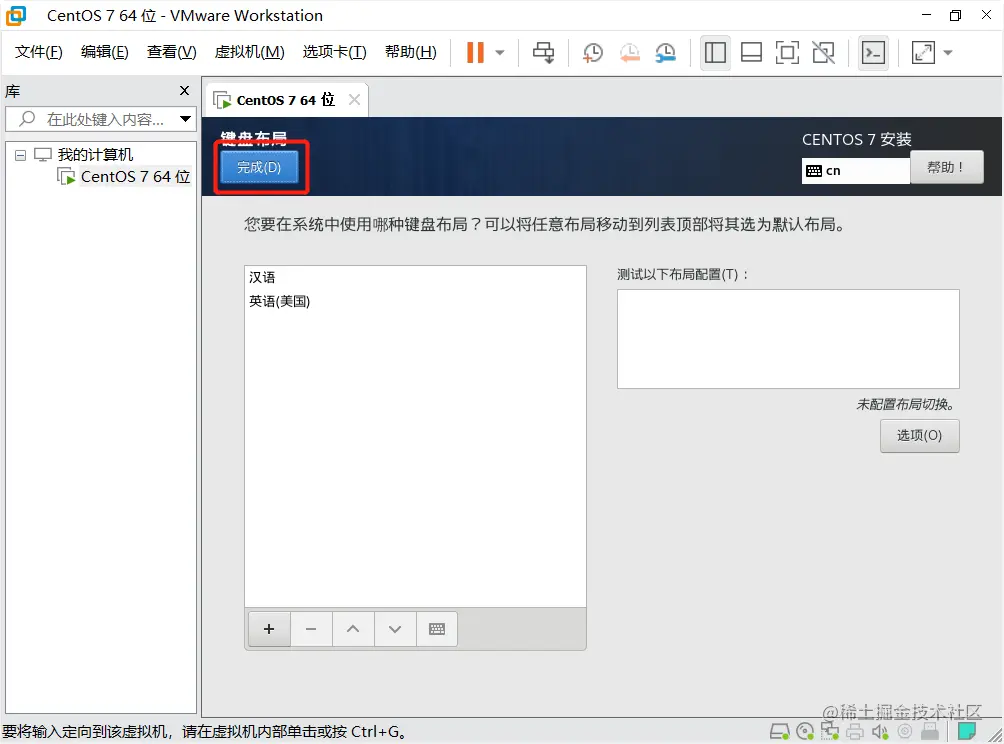Click the move layout up arrow
This screenshot has height=744, width=1004.
click(353, 629)
